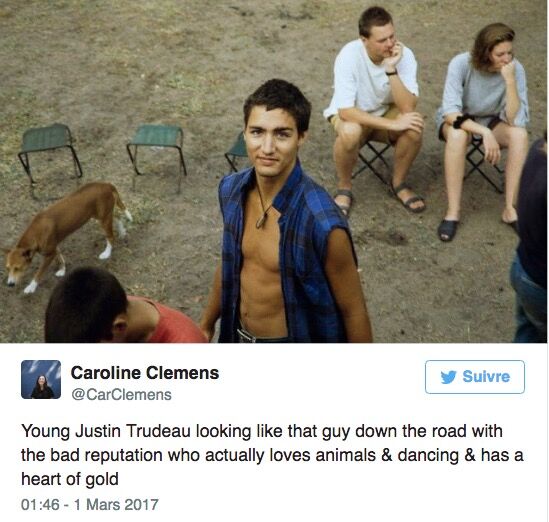This screenshot has width=549, height=522.
Task: Open the embedded tweet photo
Action: [274, 171]
